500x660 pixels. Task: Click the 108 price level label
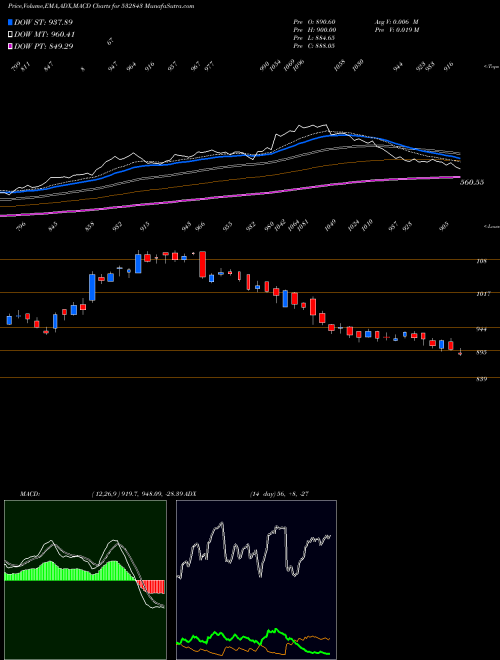(x=481, y=261)
